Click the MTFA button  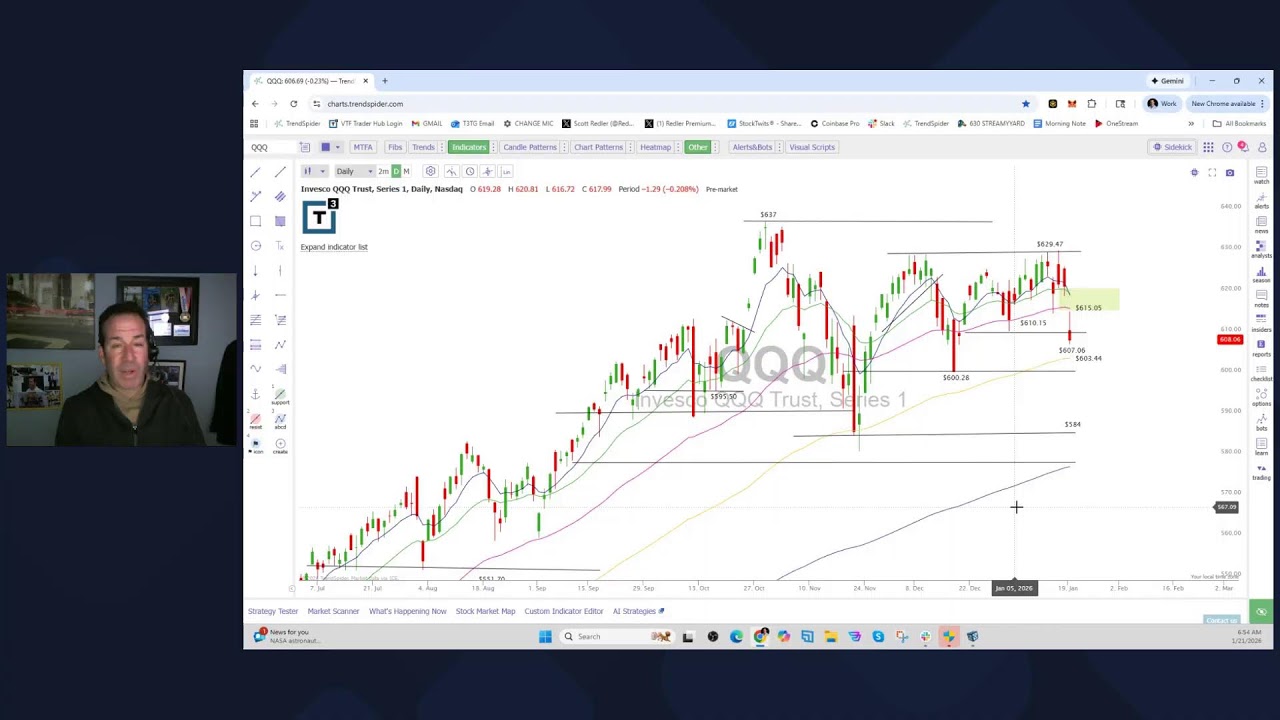tap(362, 147)
